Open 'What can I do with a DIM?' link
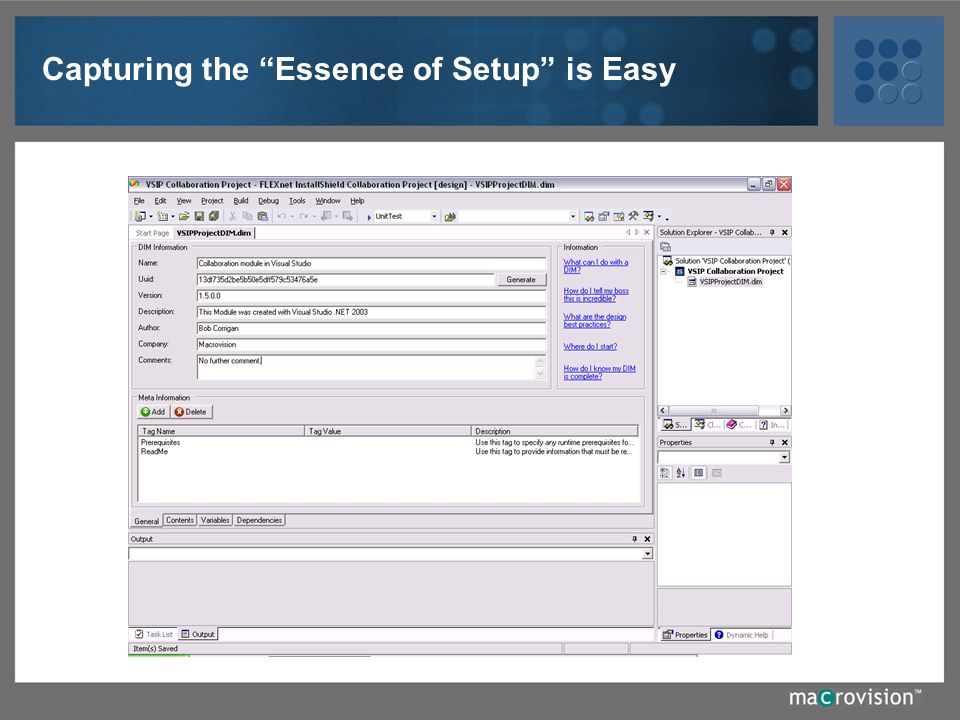 pyautogui.click(x=596, y=266)
